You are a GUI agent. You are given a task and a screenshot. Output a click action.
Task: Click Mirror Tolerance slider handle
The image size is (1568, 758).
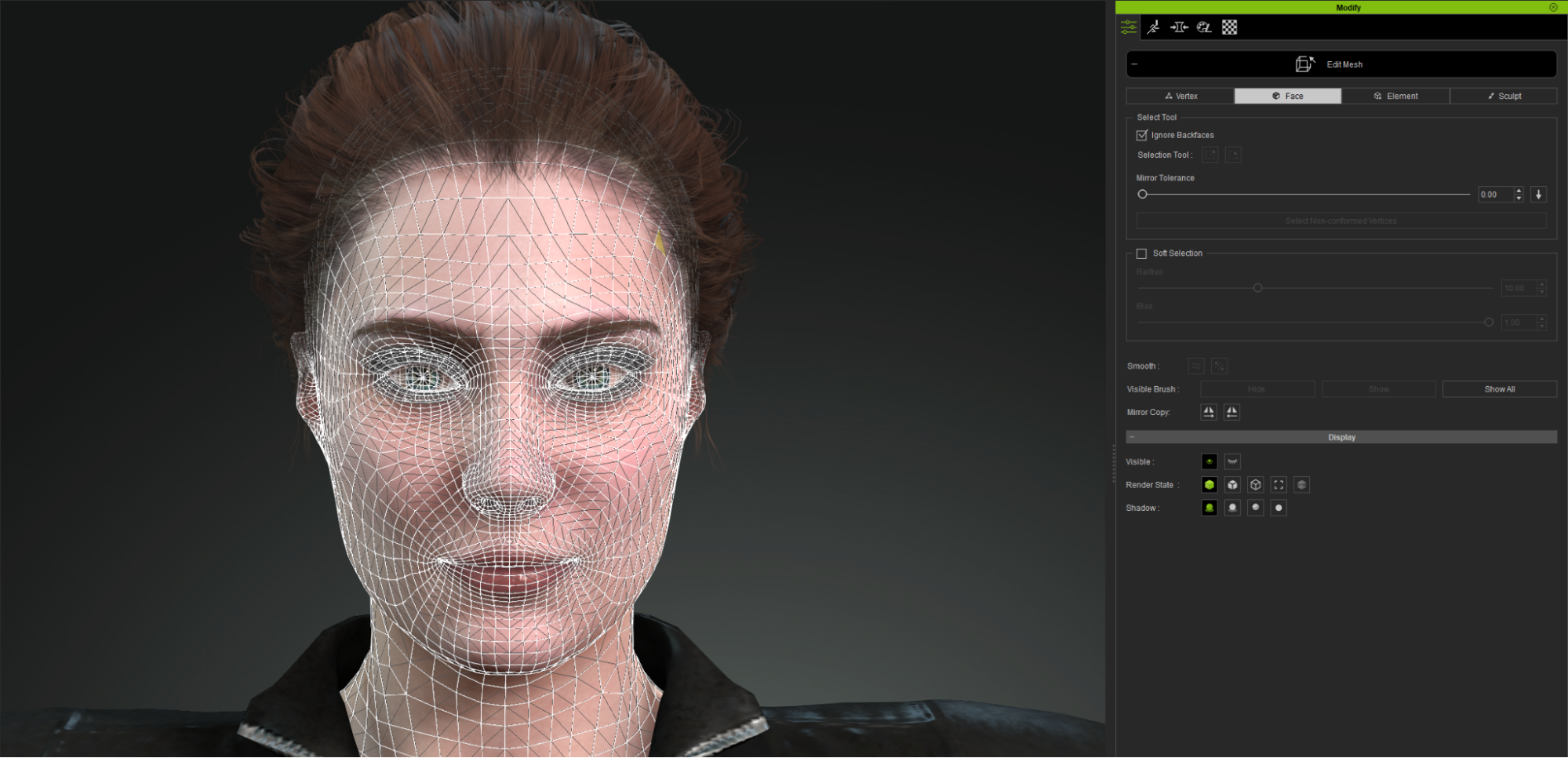pos(1143,195)
